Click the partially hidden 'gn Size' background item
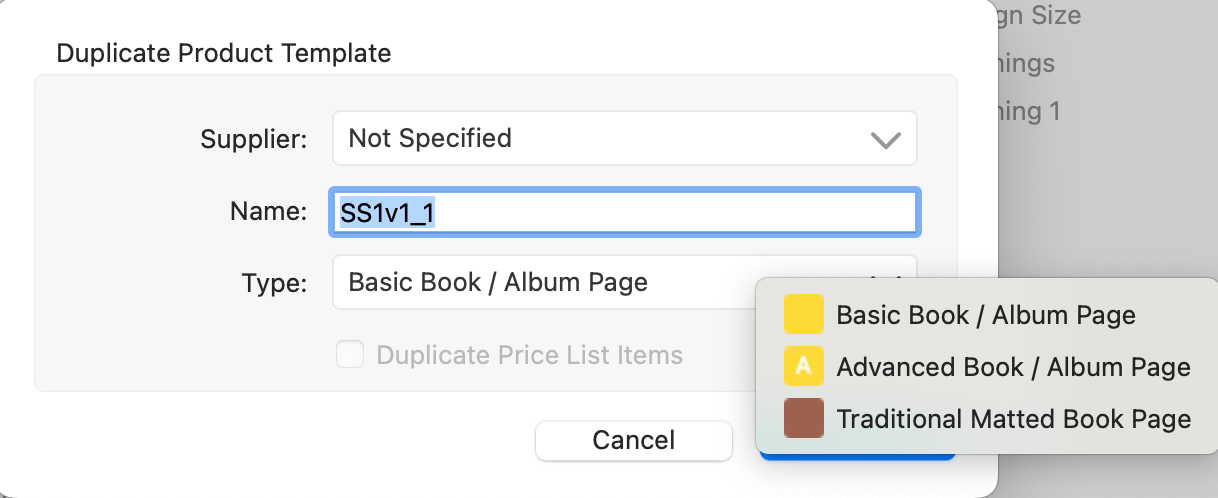The width and height of the screenshot is (1218, 498). pos(1030,16)
